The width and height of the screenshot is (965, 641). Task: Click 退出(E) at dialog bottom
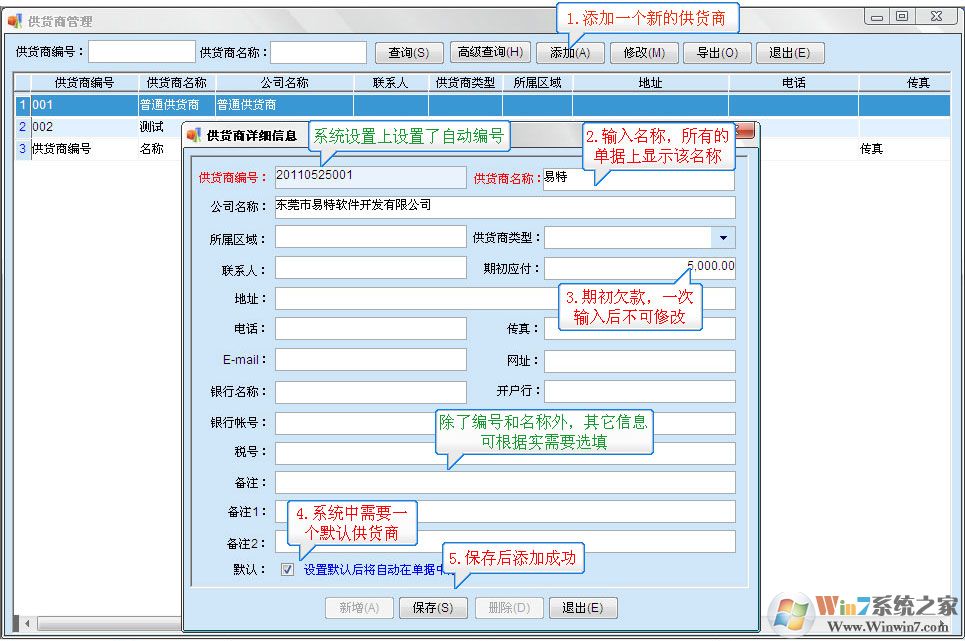click(x=581, y=607)
